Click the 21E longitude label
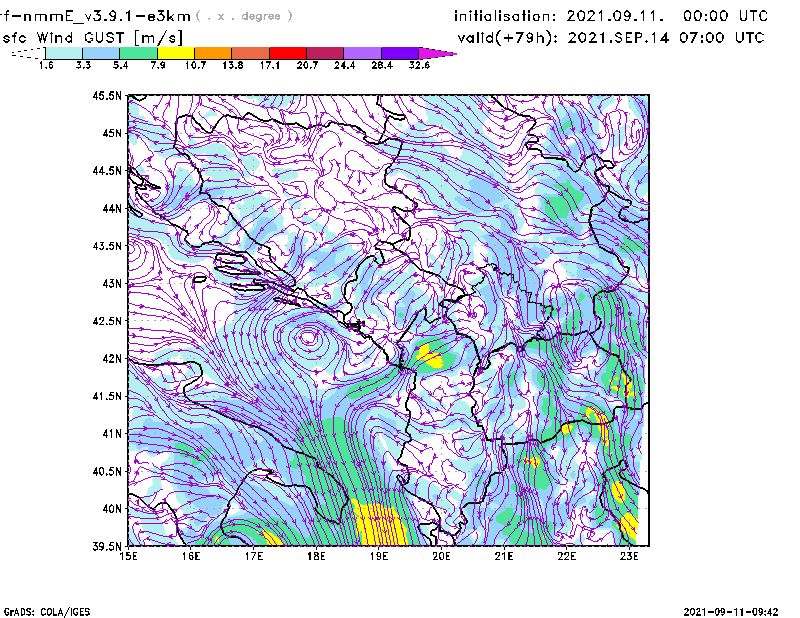The image size is (800, 618). [x=504, y=556]
